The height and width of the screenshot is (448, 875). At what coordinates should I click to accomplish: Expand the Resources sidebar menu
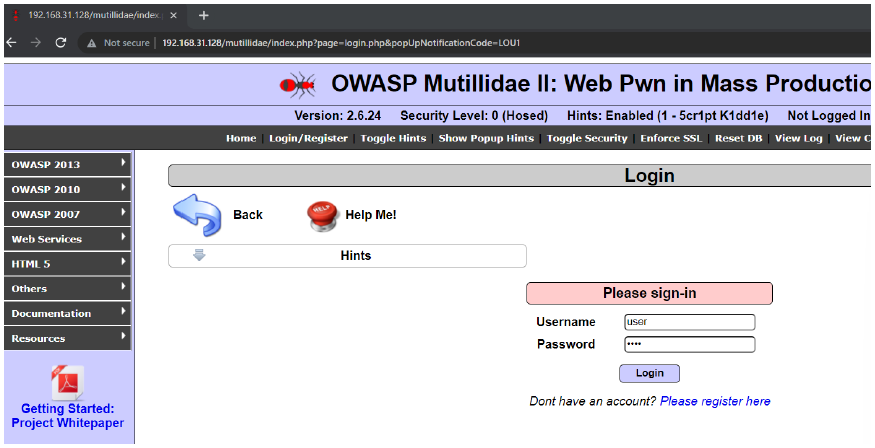pyautogui.click(x=68, y=338)
